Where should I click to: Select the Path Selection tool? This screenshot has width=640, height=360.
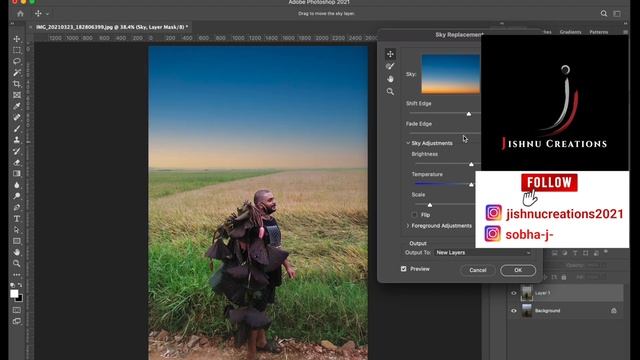17,230
